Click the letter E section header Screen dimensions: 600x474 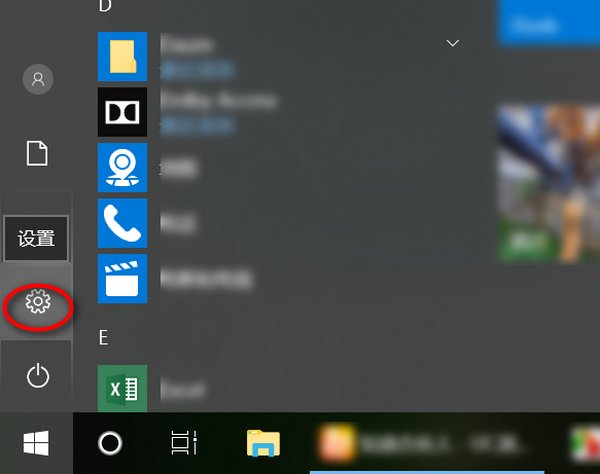(103, 337)
